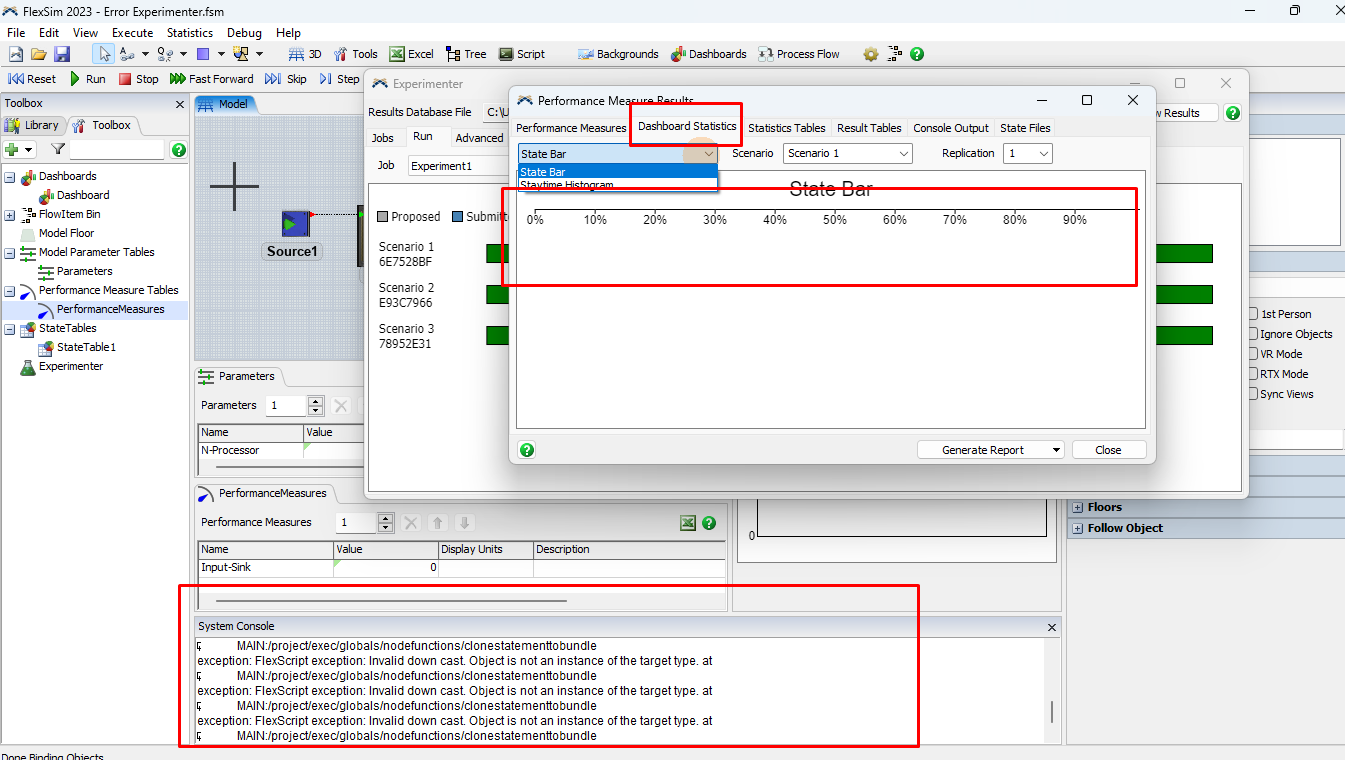
Task: Switch to the Statistics Tables tab
Action: [786, 128]
